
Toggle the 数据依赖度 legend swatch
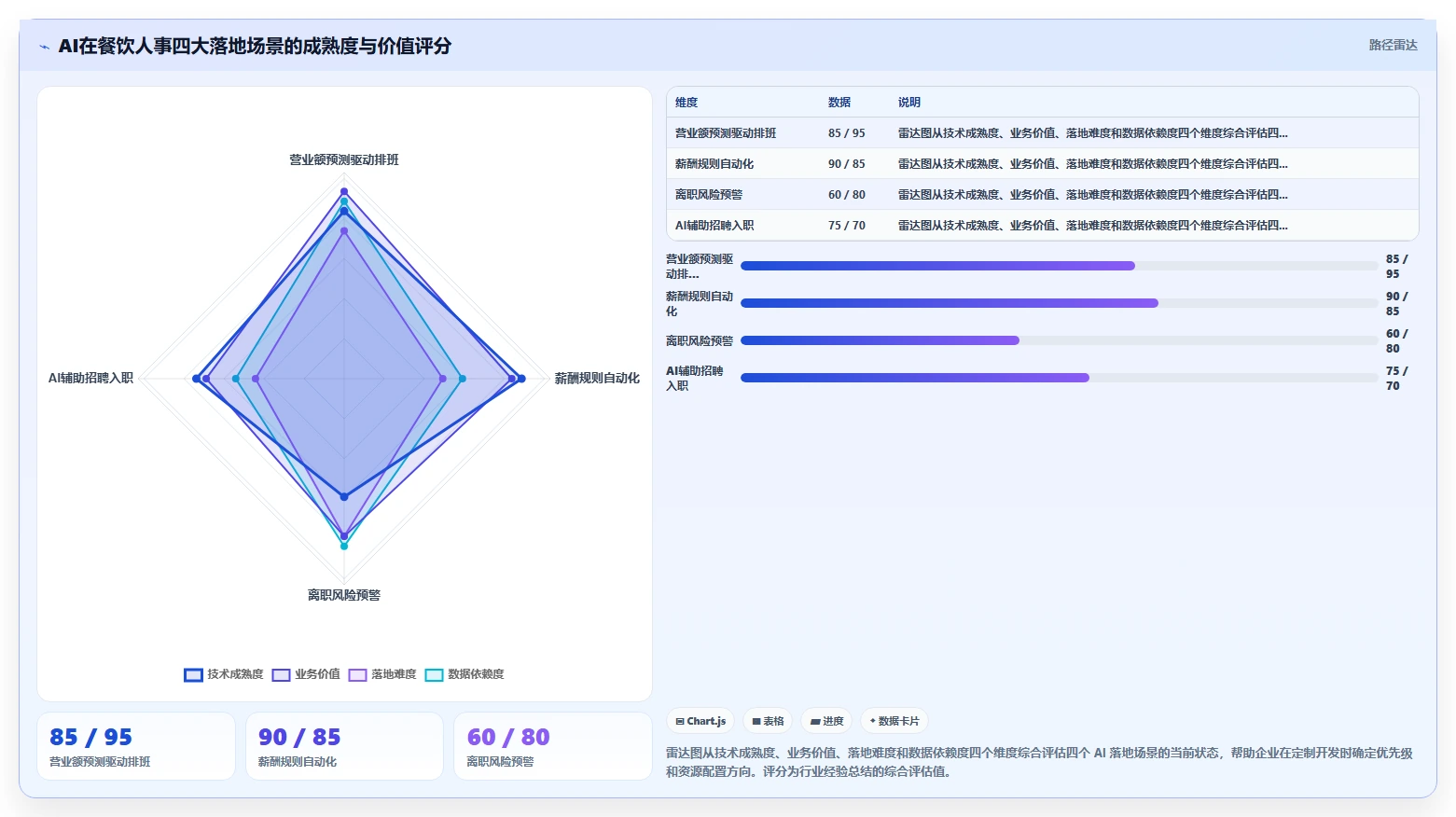434,675
